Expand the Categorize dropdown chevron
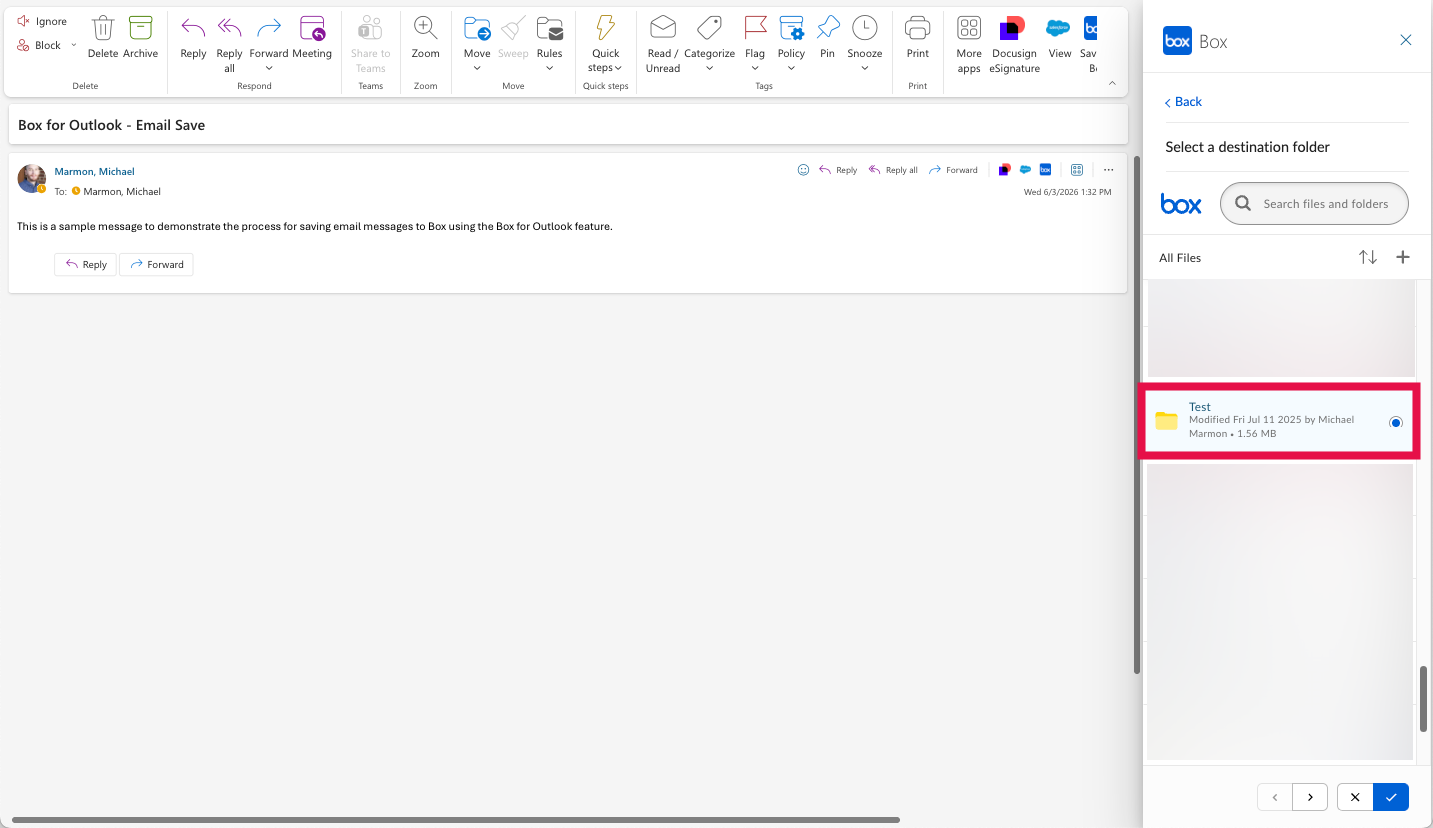 click(x=709, y=68)
